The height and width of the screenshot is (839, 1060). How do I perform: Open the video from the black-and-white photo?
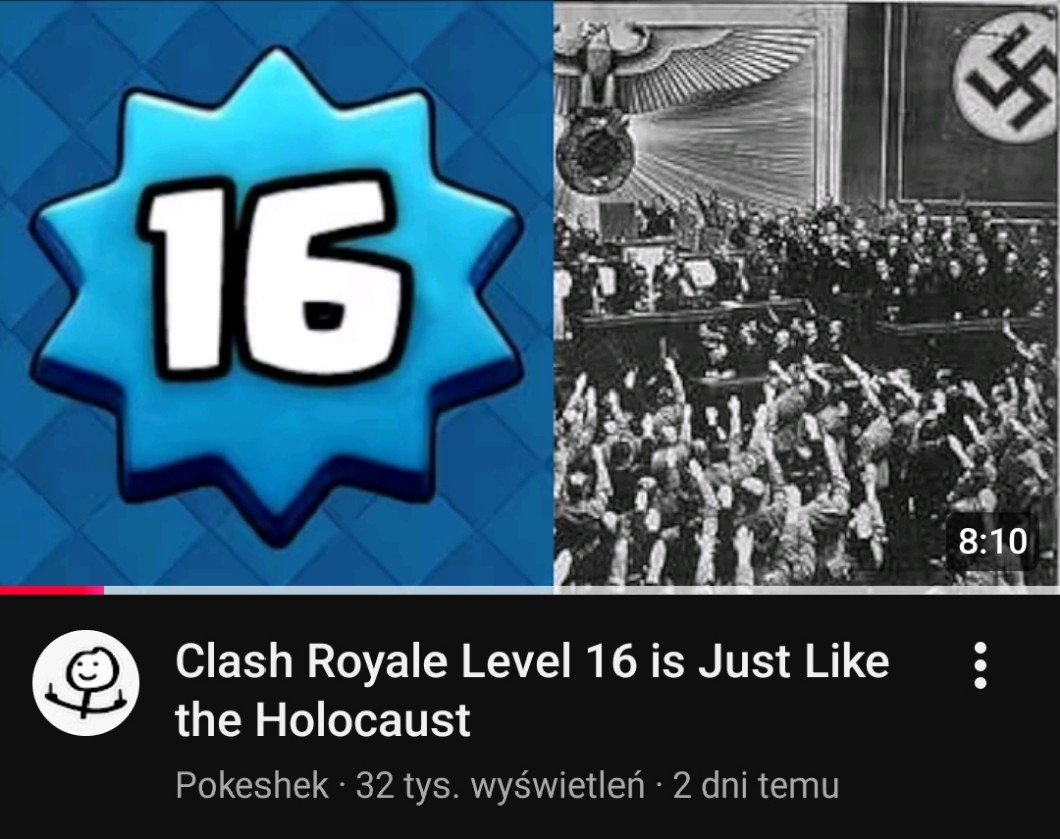[806, 293]
